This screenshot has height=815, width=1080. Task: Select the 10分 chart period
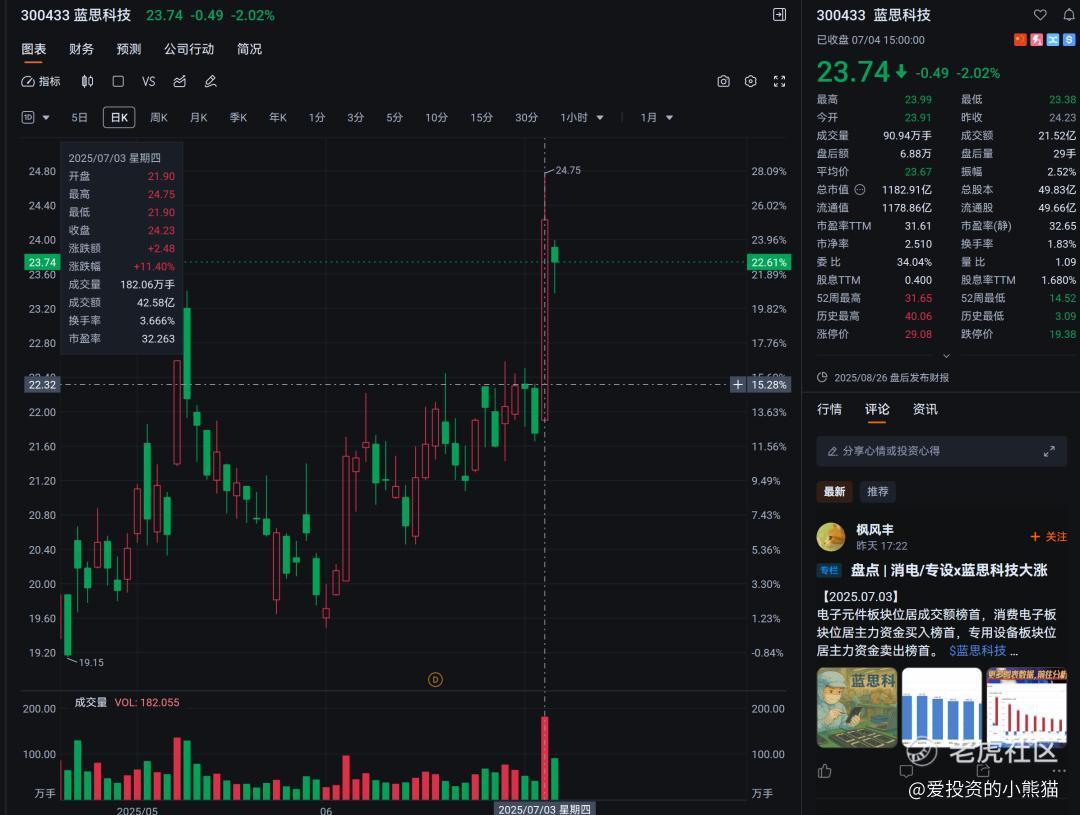click(437, 118)
